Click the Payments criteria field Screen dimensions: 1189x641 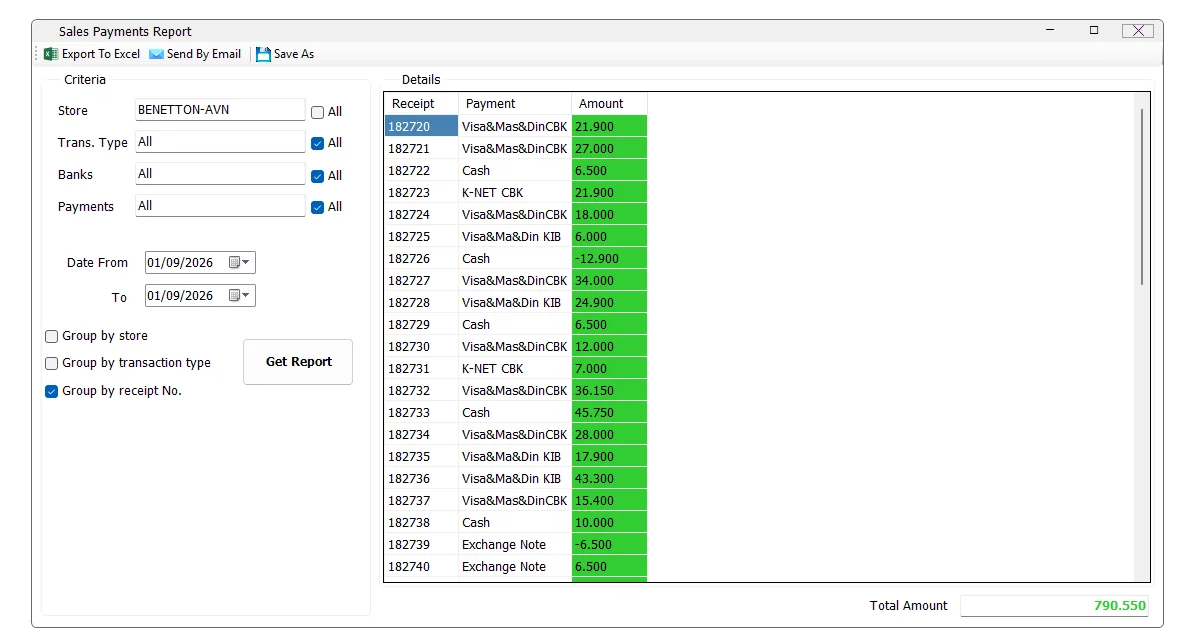point(220,206)
